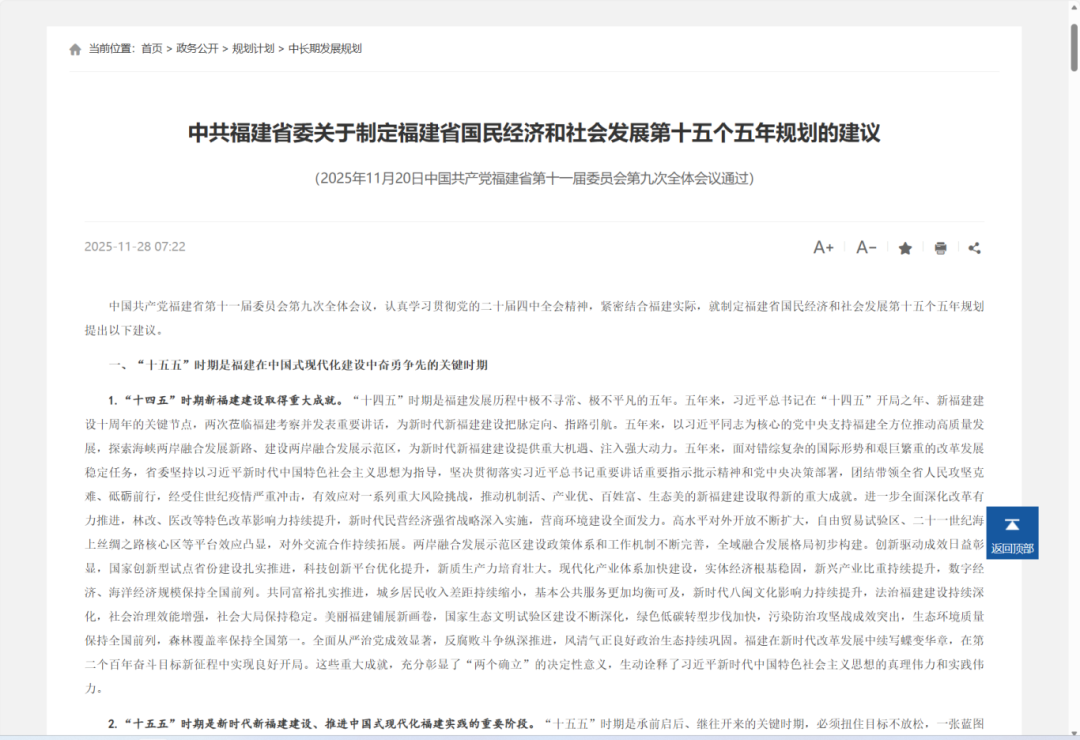This screenshot has width=1080, height=740.
Task: Decrease font size with the A- icon
Action: [864, 247]
